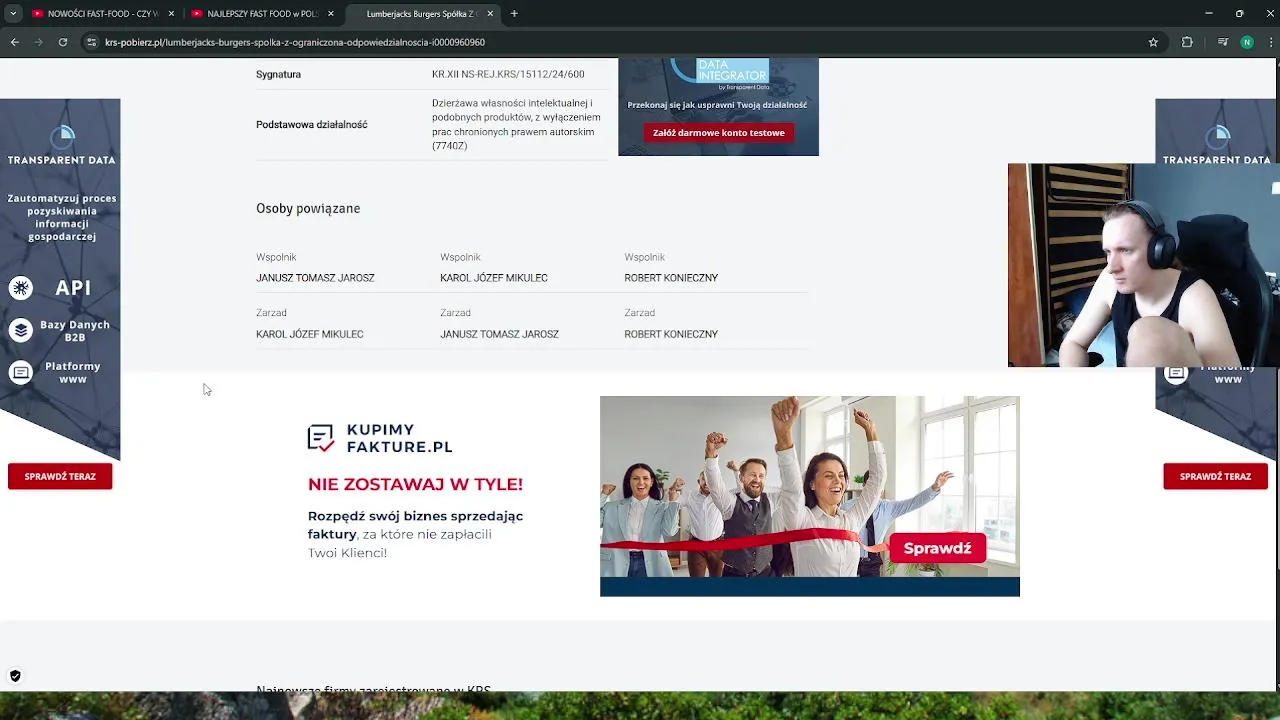Reload the page with the refresh icon
Image resolution: width=1280 pixels, height=720 pixels.
point(63,42)
